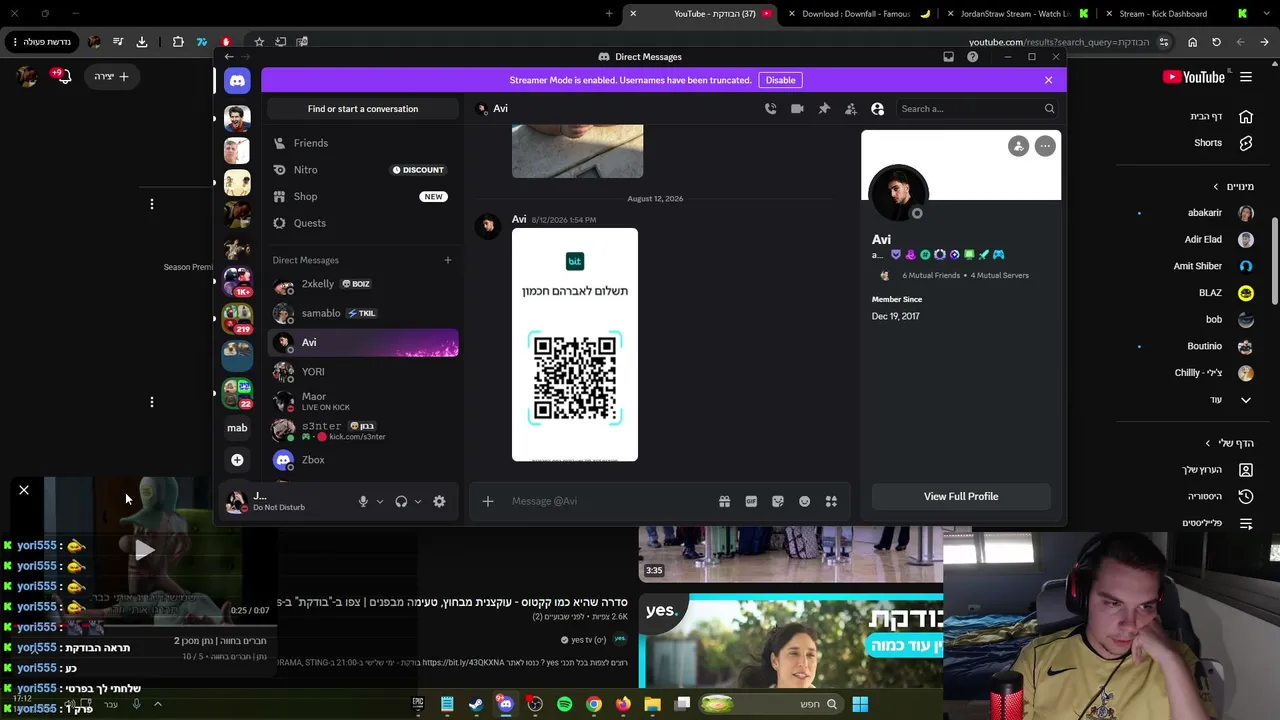Open the YORI conversation
Image resolution: width=1280 pixels, height=720 pixels.
click(363, 372)
